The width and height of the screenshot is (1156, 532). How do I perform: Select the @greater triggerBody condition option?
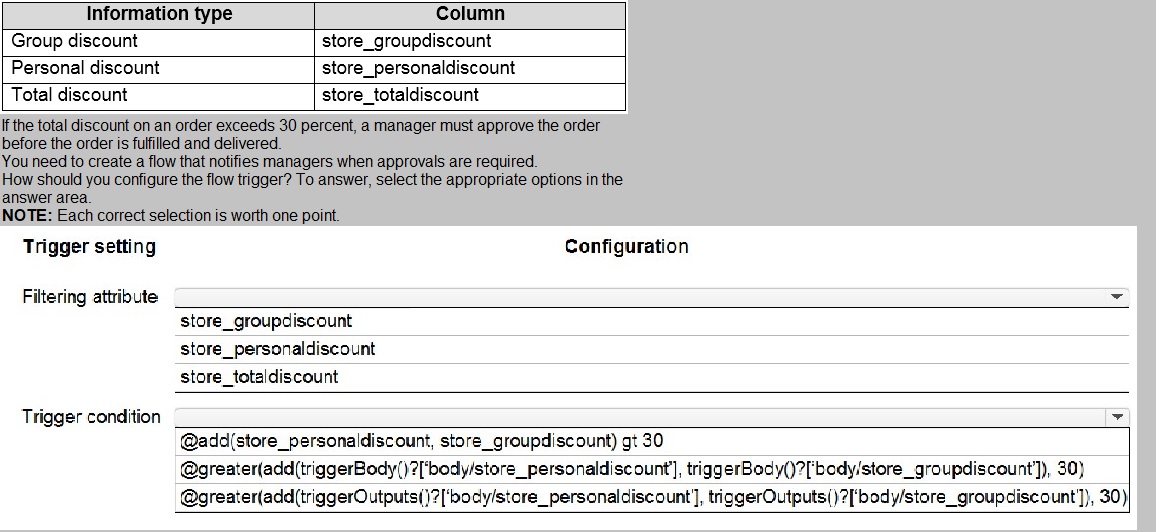632,469
